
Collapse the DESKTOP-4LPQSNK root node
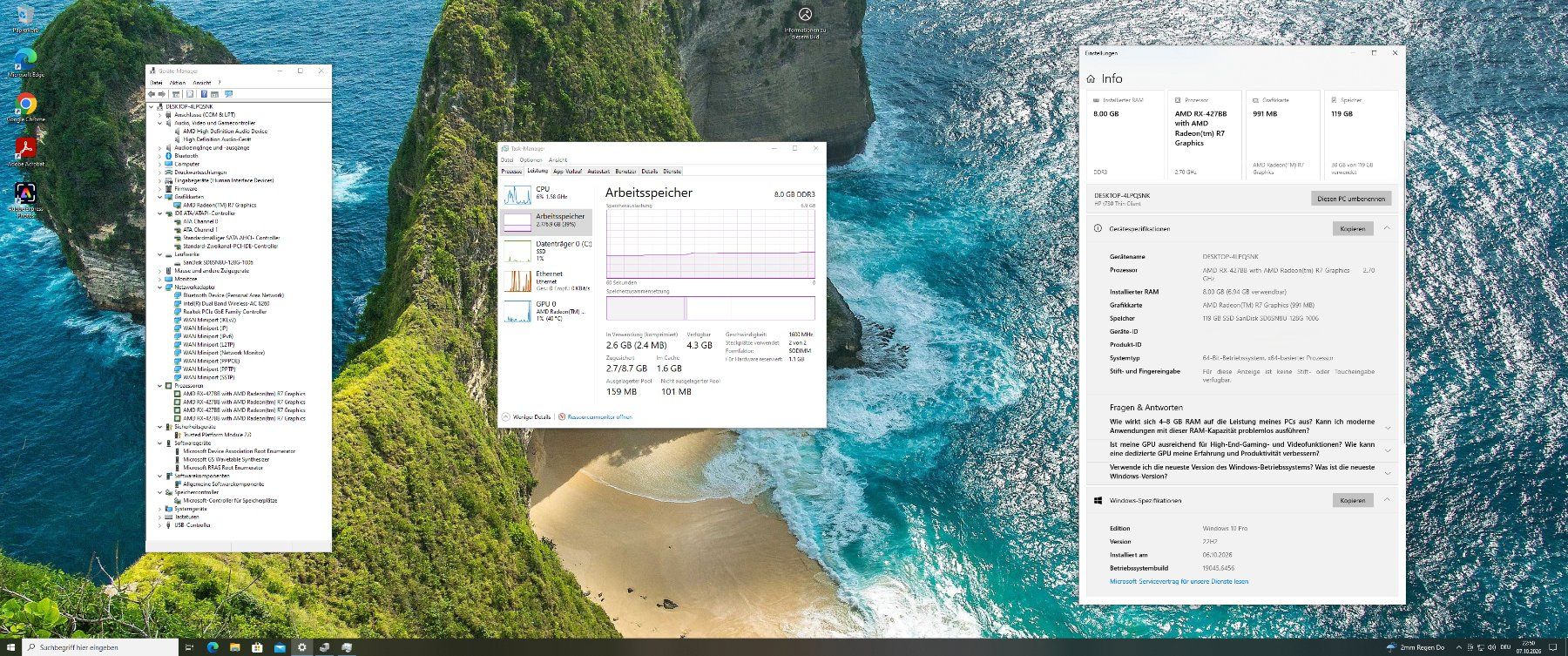tap(152, 106)
